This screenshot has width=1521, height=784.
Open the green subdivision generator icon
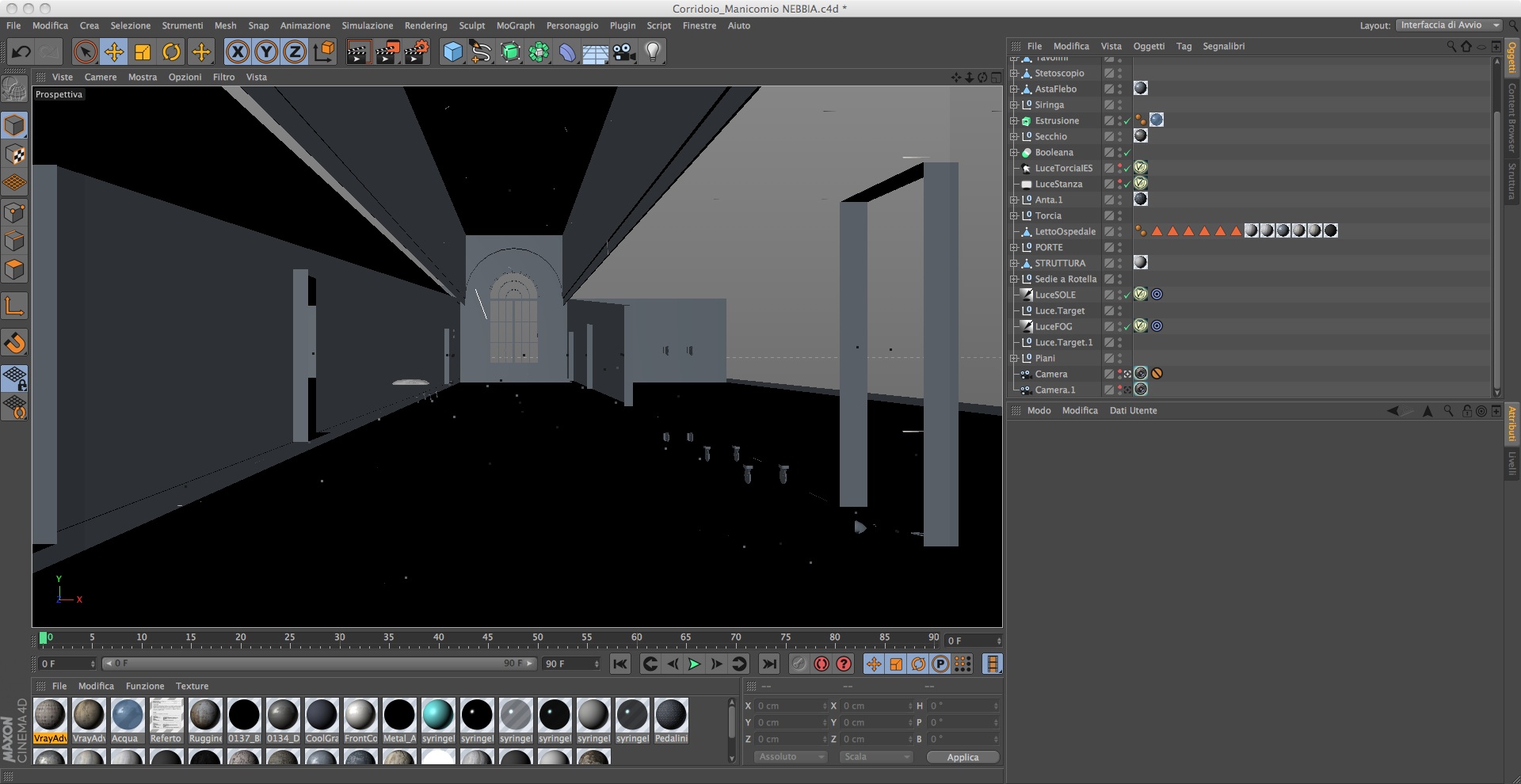510,52
